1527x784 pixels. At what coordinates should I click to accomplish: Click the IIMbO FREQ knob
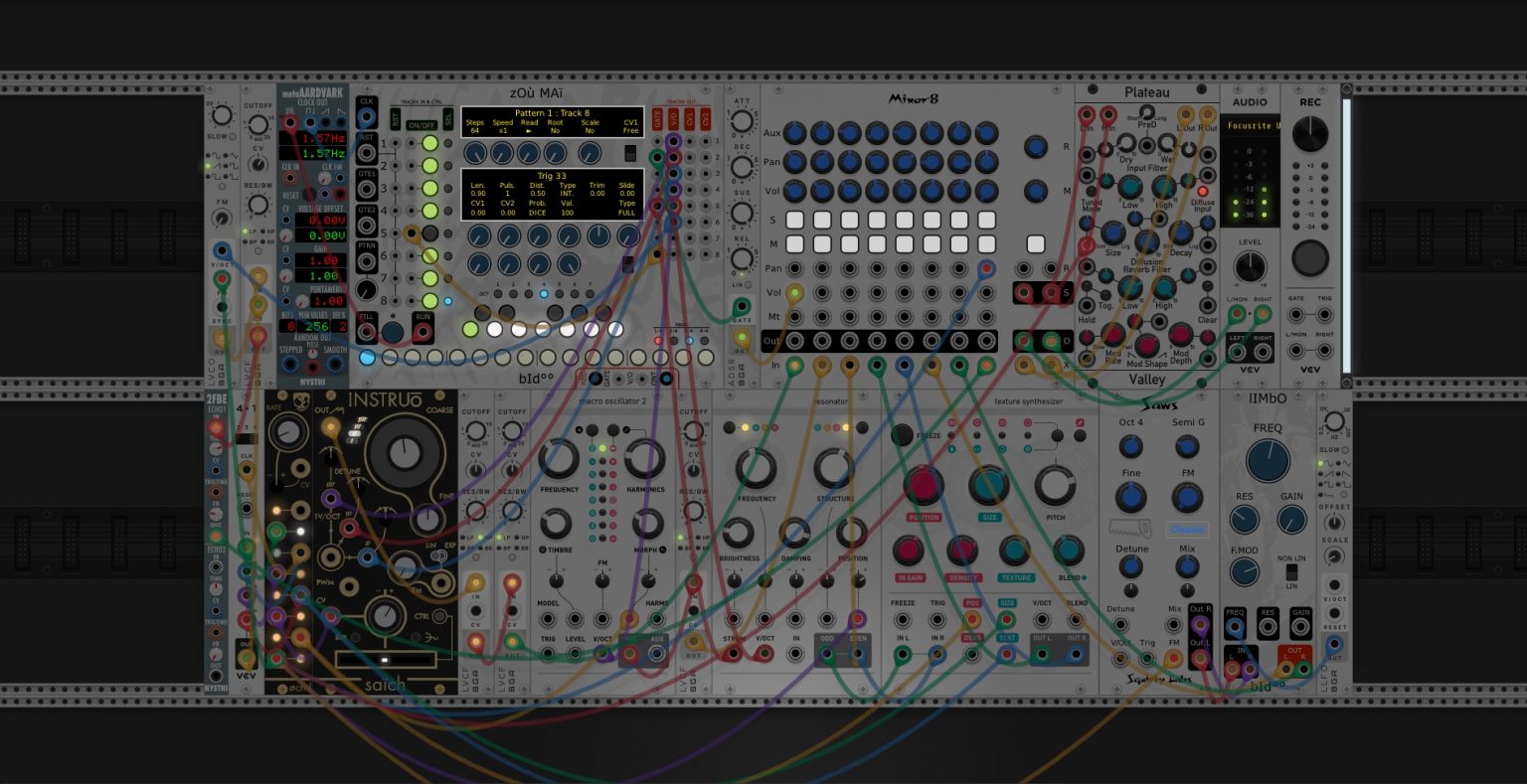(x=1268, y=461)
